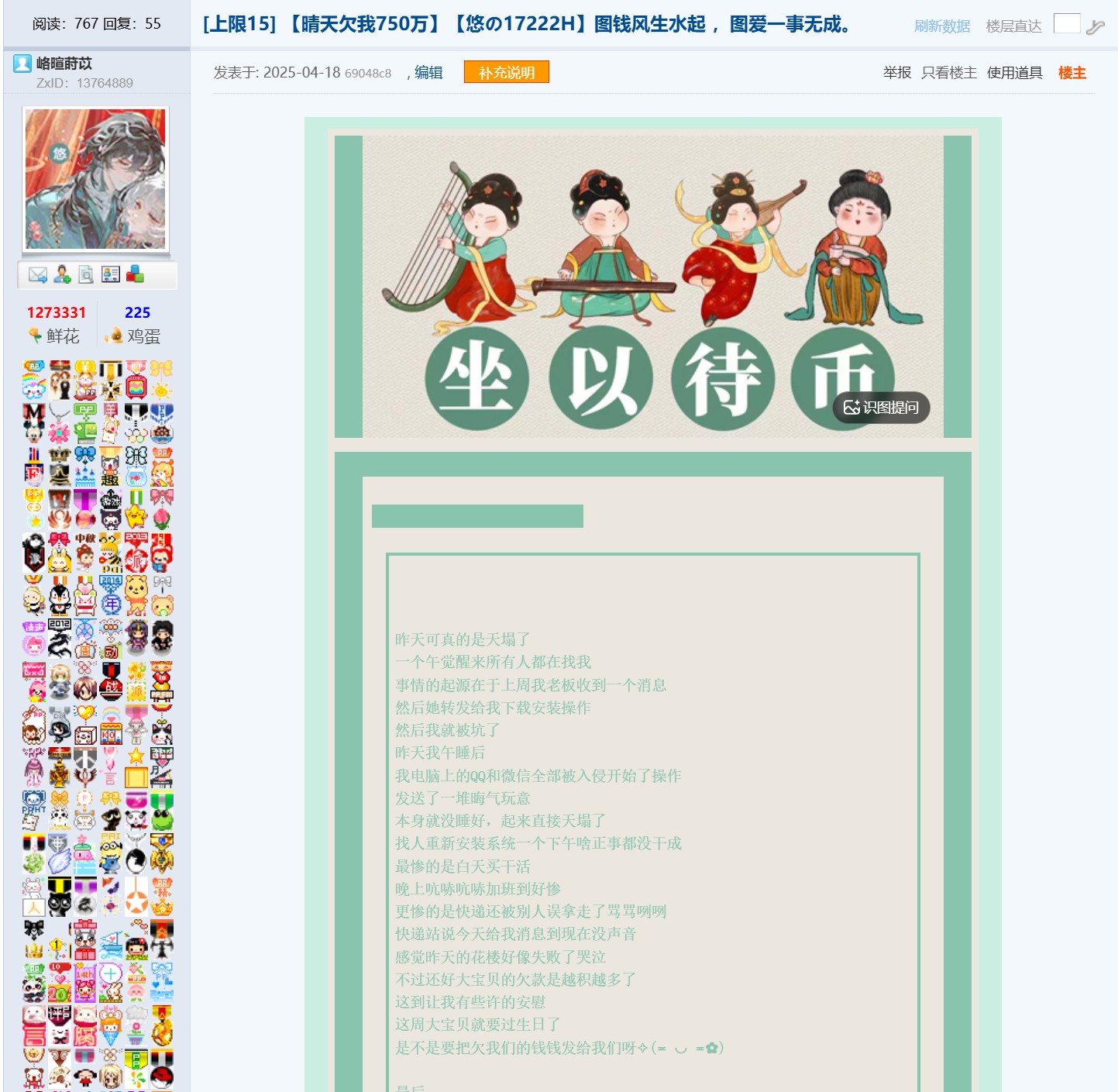Click the search posts document icon
The width and height of the screenshot is (1118, 1092).
(x=86, y=274)
